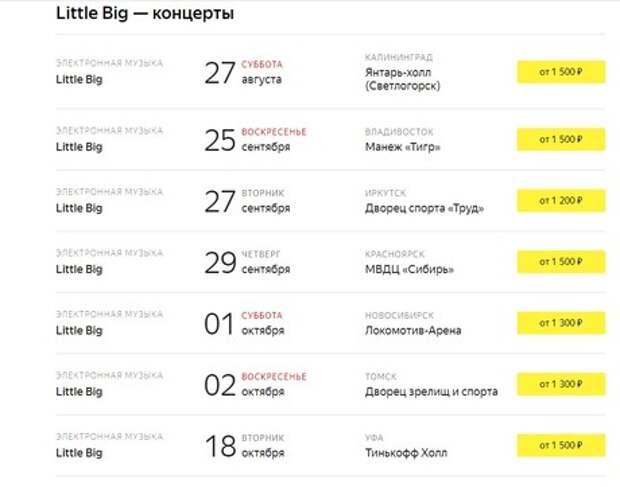Click the Тинькофф Холл venue name
This screenshot has width=620, height=487.
[406, 453]
